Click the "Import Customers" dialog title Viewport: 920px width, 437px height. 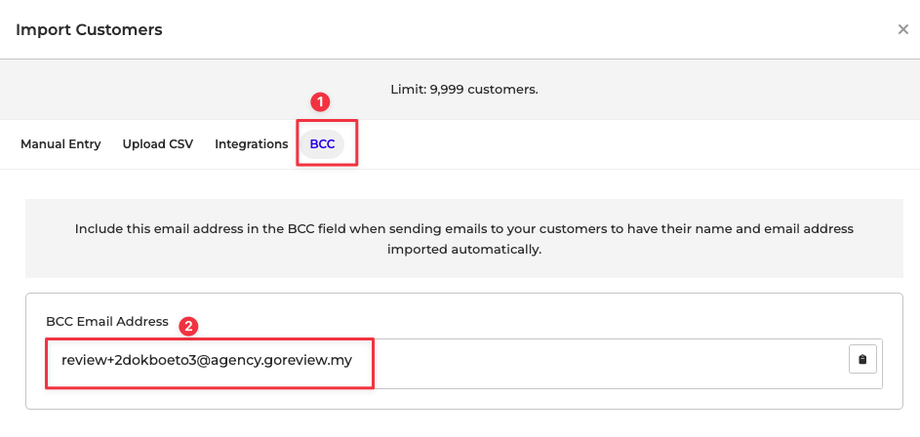89,30
